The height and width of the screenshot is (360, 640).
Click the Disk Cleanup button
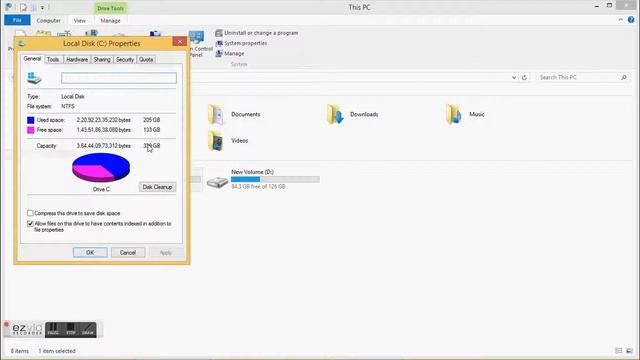tap(157, 187)
